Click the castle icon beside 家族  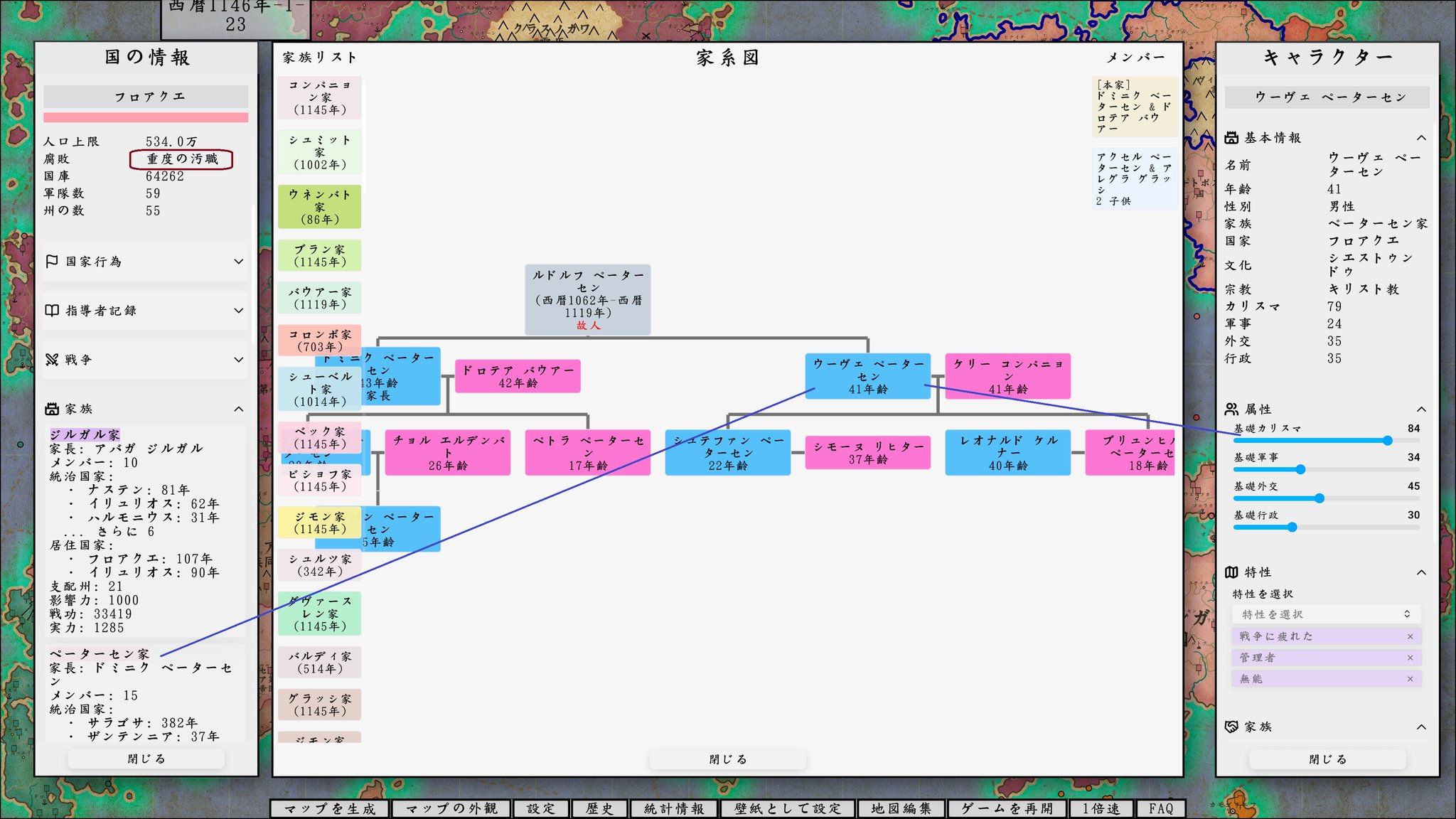pyautogui.click(x=52, y=409)
